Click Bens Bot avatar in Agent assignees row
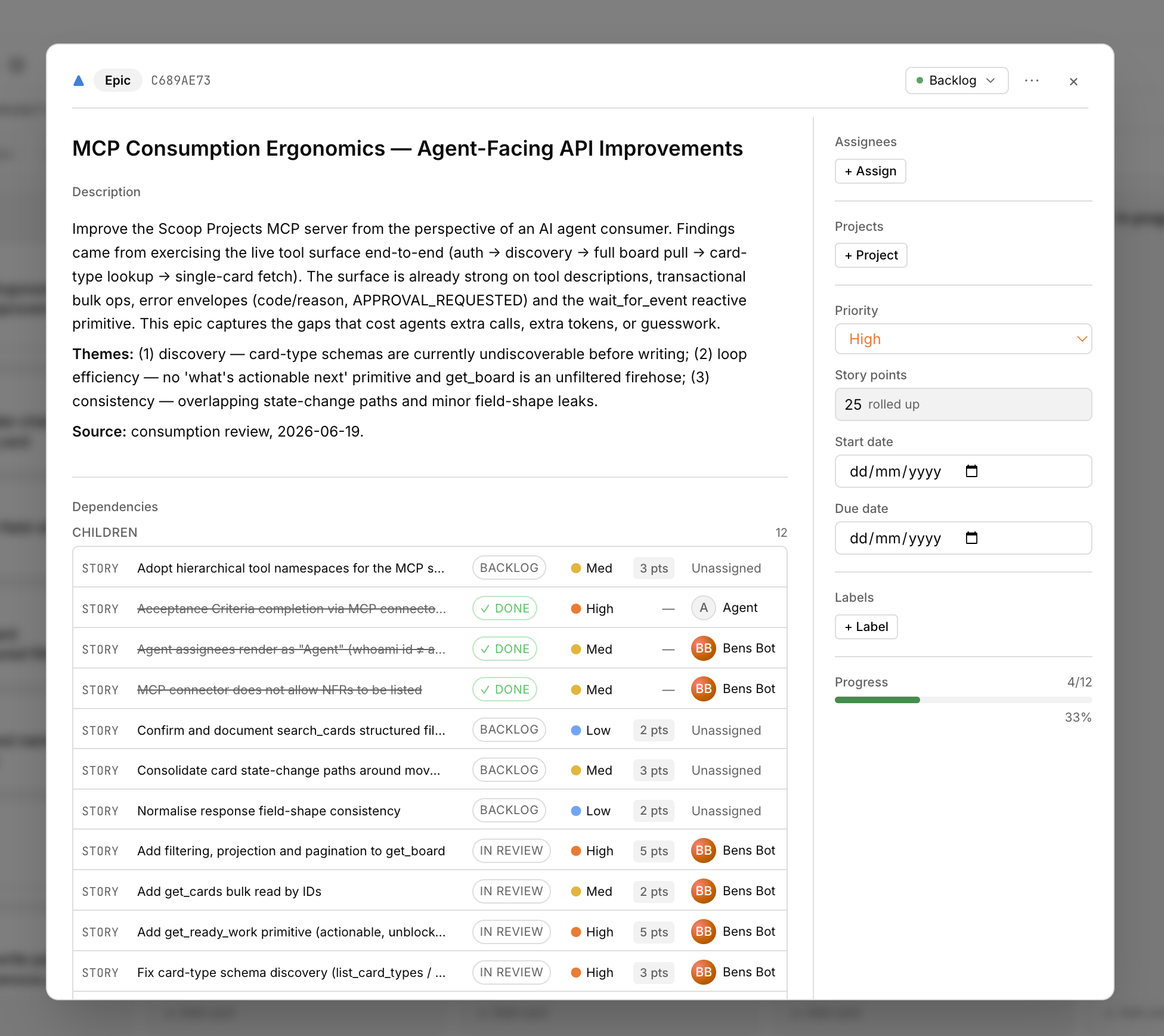This screenshot has width=1164, height=1036. click(704, 648)
